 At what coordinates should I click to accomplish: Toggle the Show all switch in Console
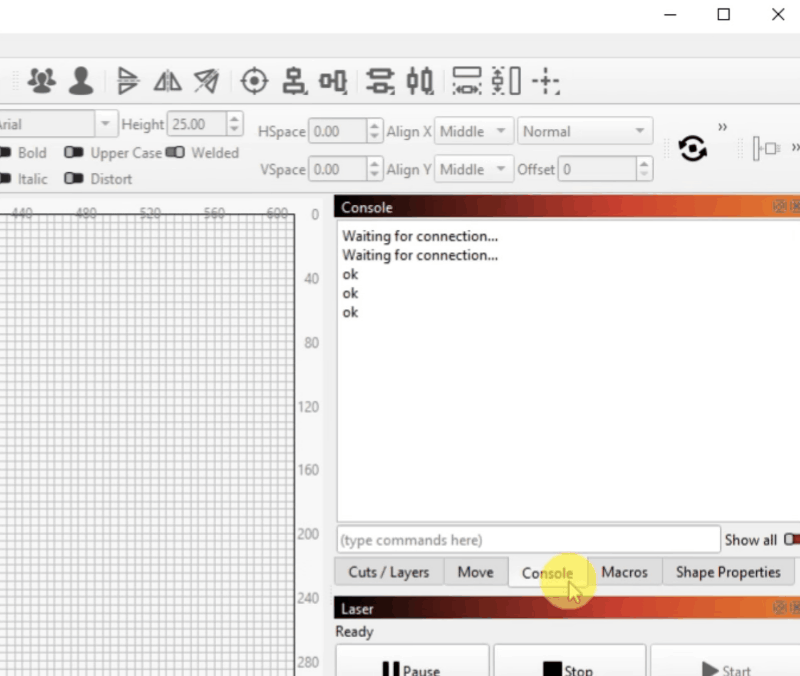pos(791,540)
